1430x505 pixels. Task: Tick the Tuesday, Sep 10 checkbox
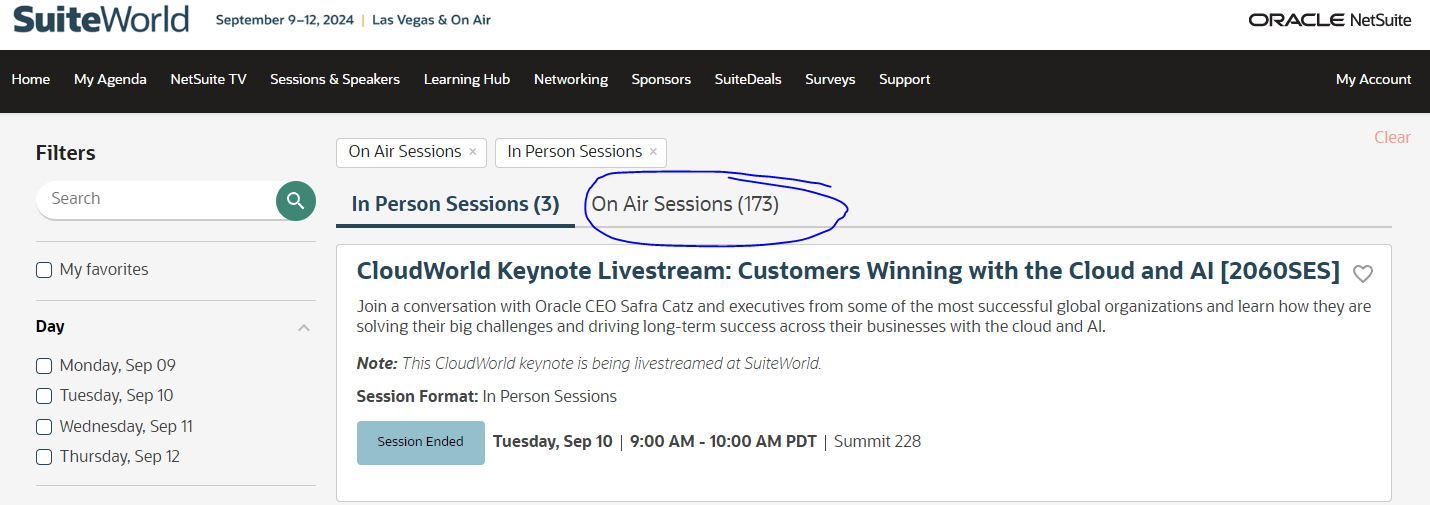pos(44,396)
